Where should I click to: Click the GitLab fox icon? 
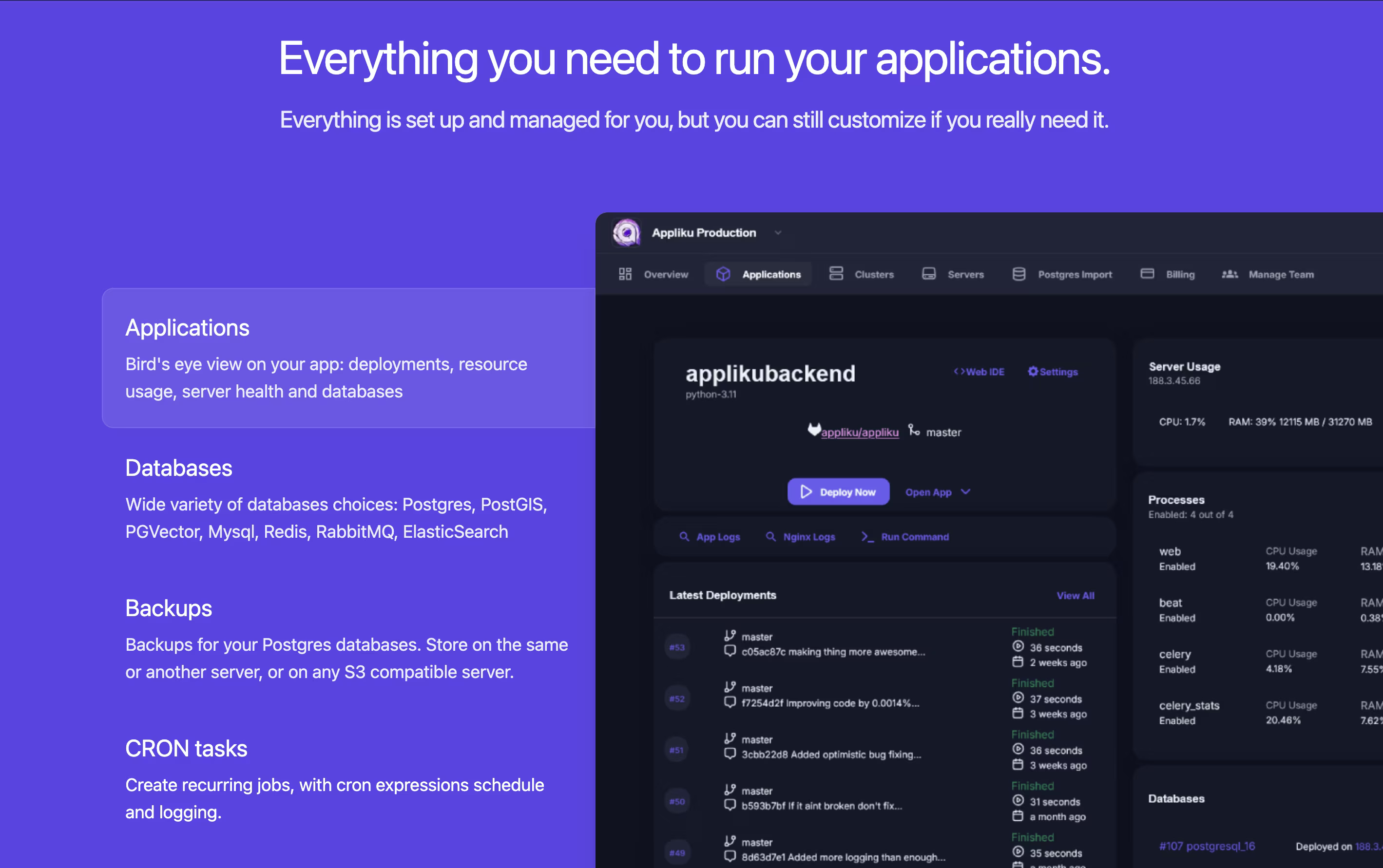814,430
